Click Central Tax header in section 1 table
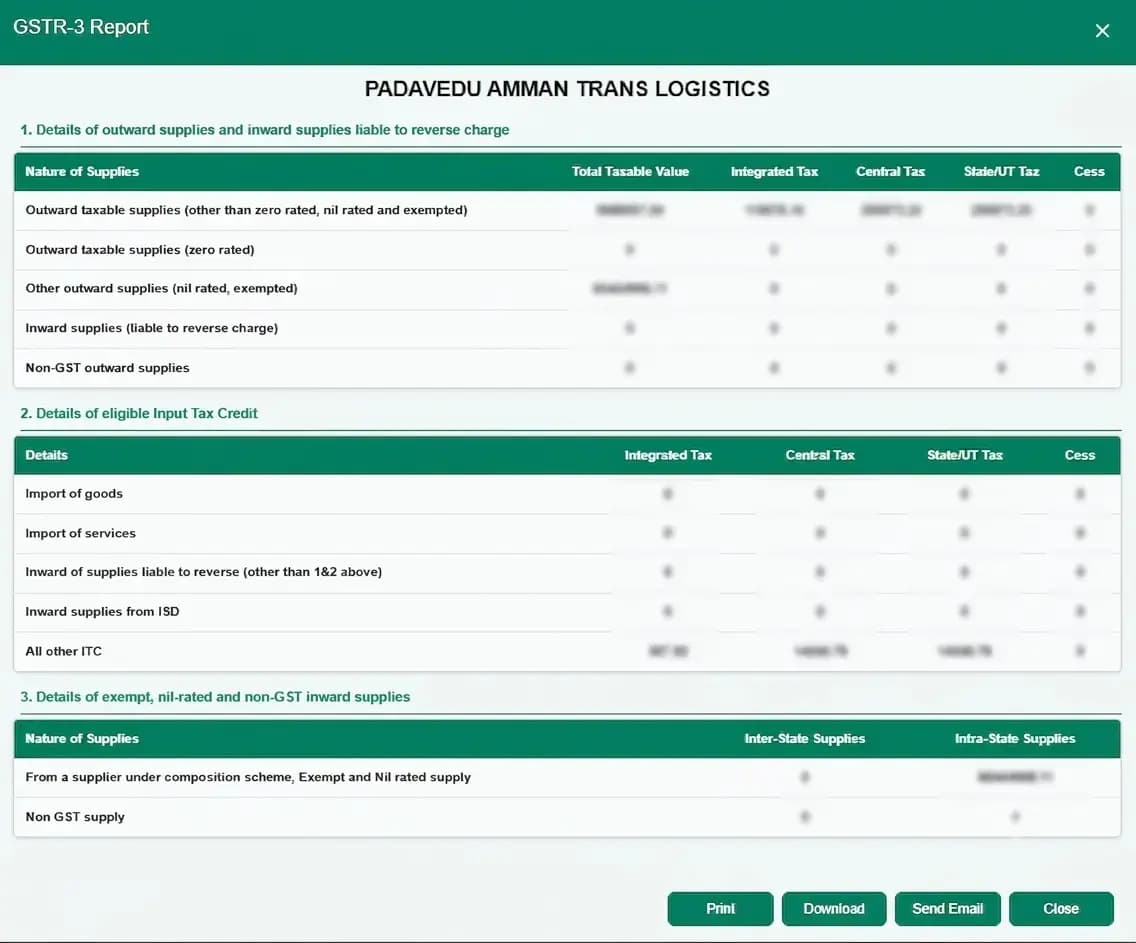Image resolution: width=1136 pixels, height=943 pixels. [890, 172]
